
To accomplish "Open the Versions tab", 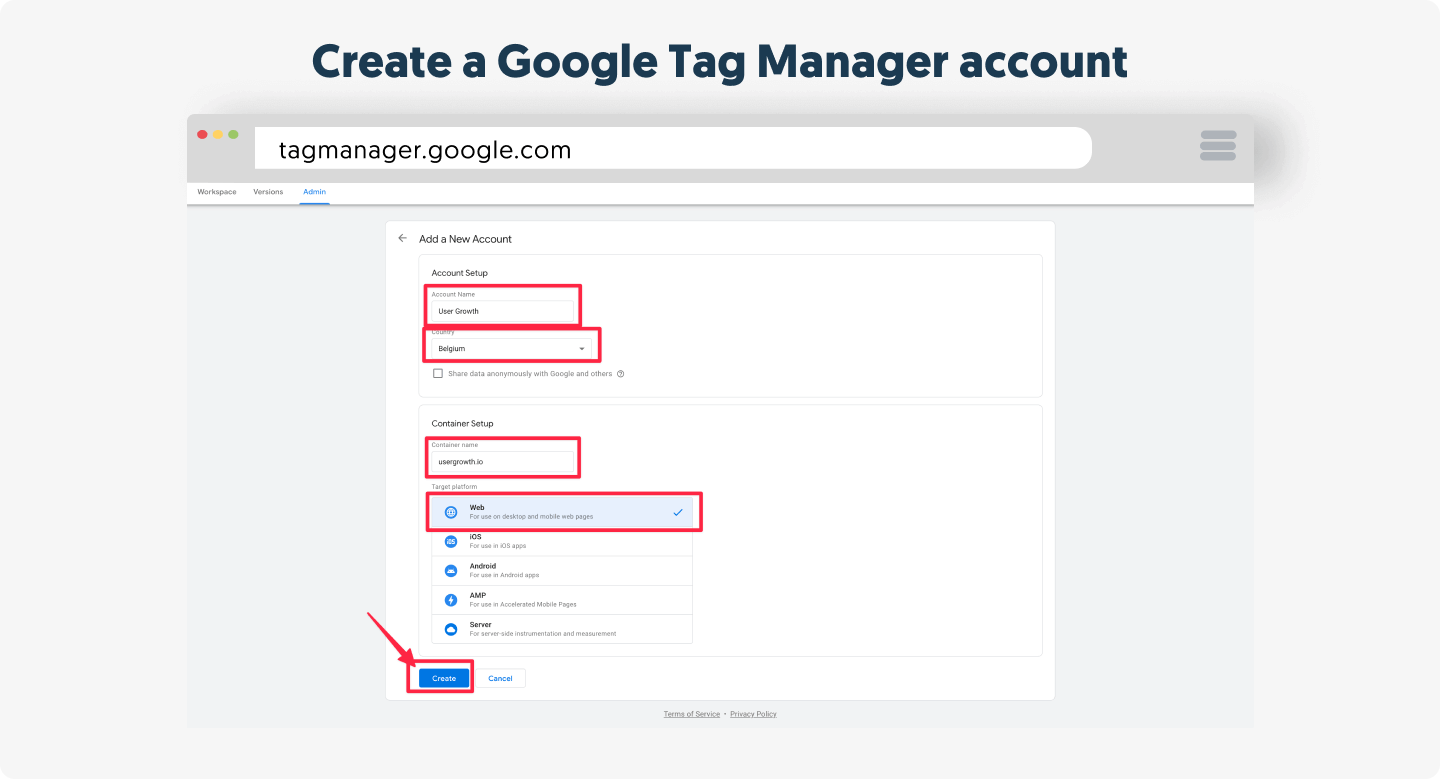I will (268, 192).
